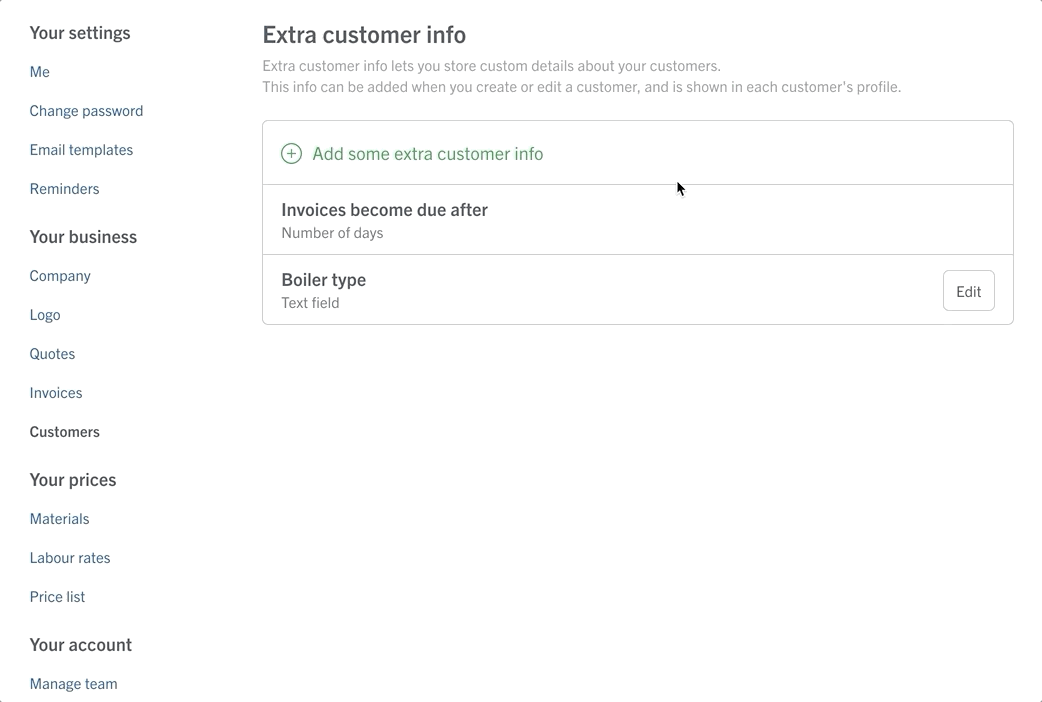Viewport: 1042px width, 702px height.
Task: Open Manage team page
Action: 74,684
